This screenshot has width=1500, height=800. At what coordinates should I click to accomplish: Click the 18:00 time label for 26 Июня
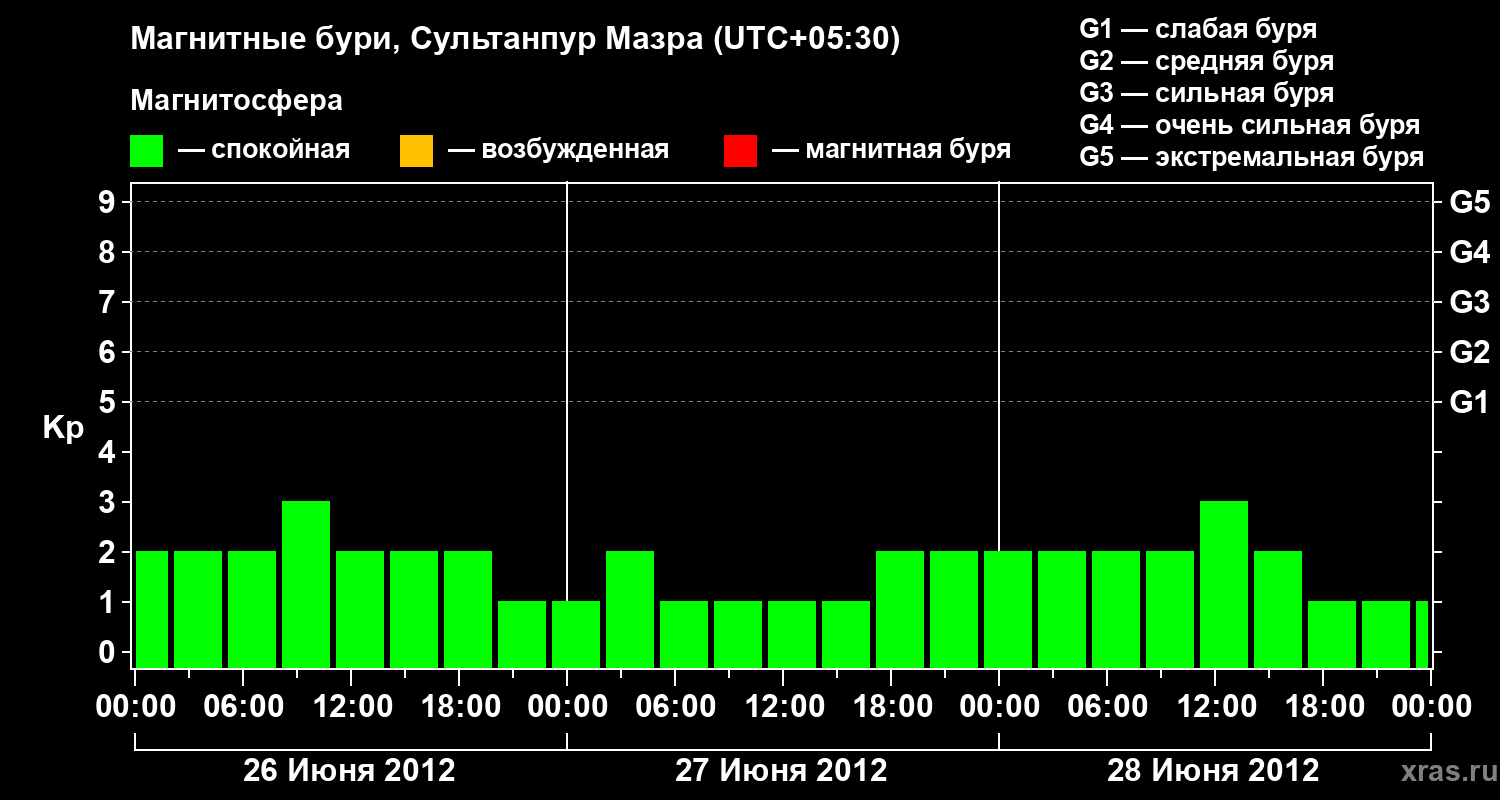459,707
